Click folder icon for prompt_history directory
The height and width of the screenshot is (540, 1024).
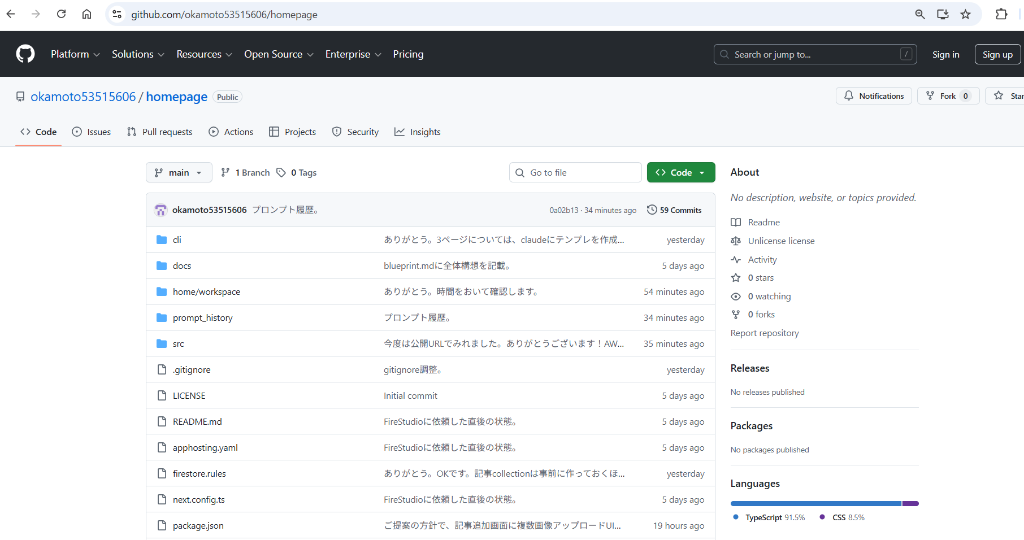tap(162, 318)
